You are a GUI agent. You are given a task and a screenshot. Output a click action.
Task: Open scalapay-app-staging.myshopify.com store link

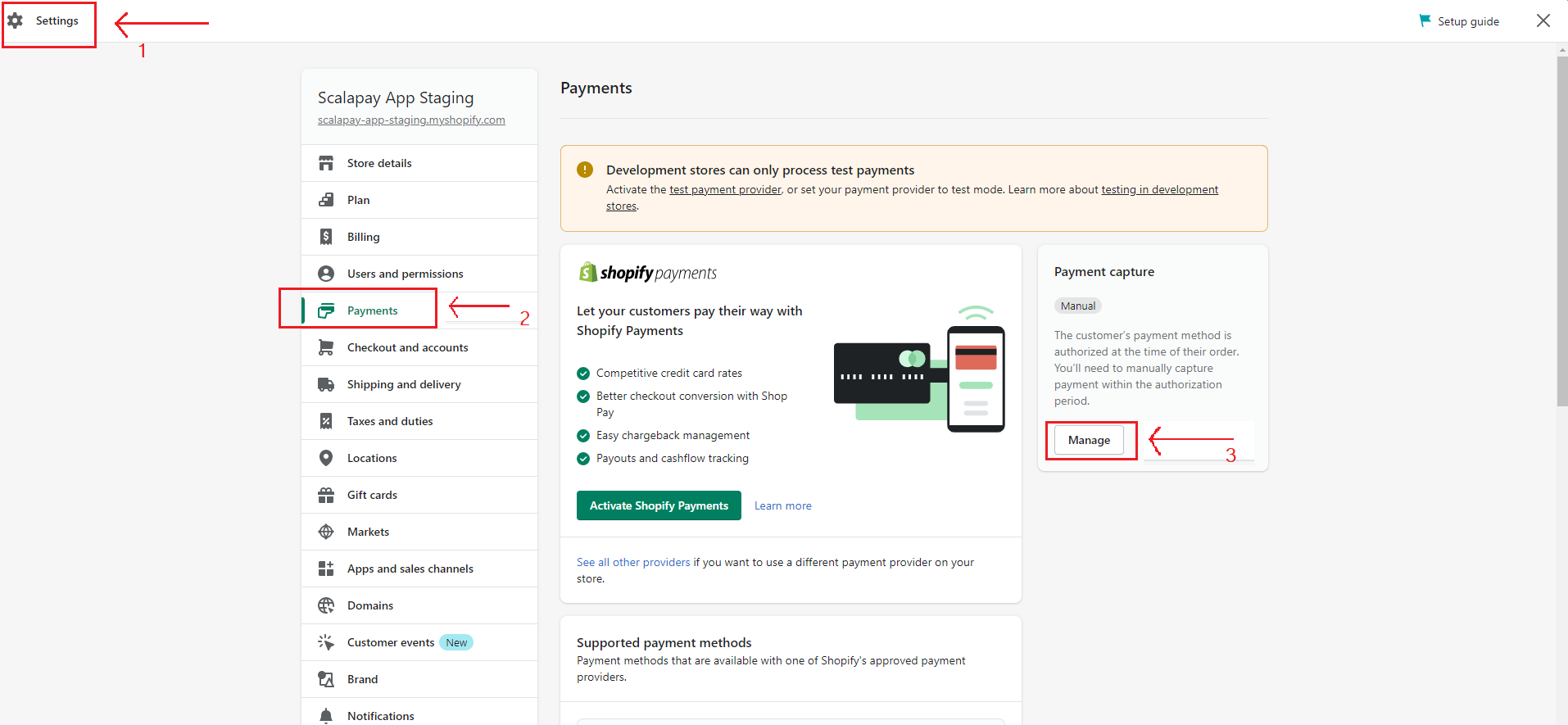tap(411, 120)
